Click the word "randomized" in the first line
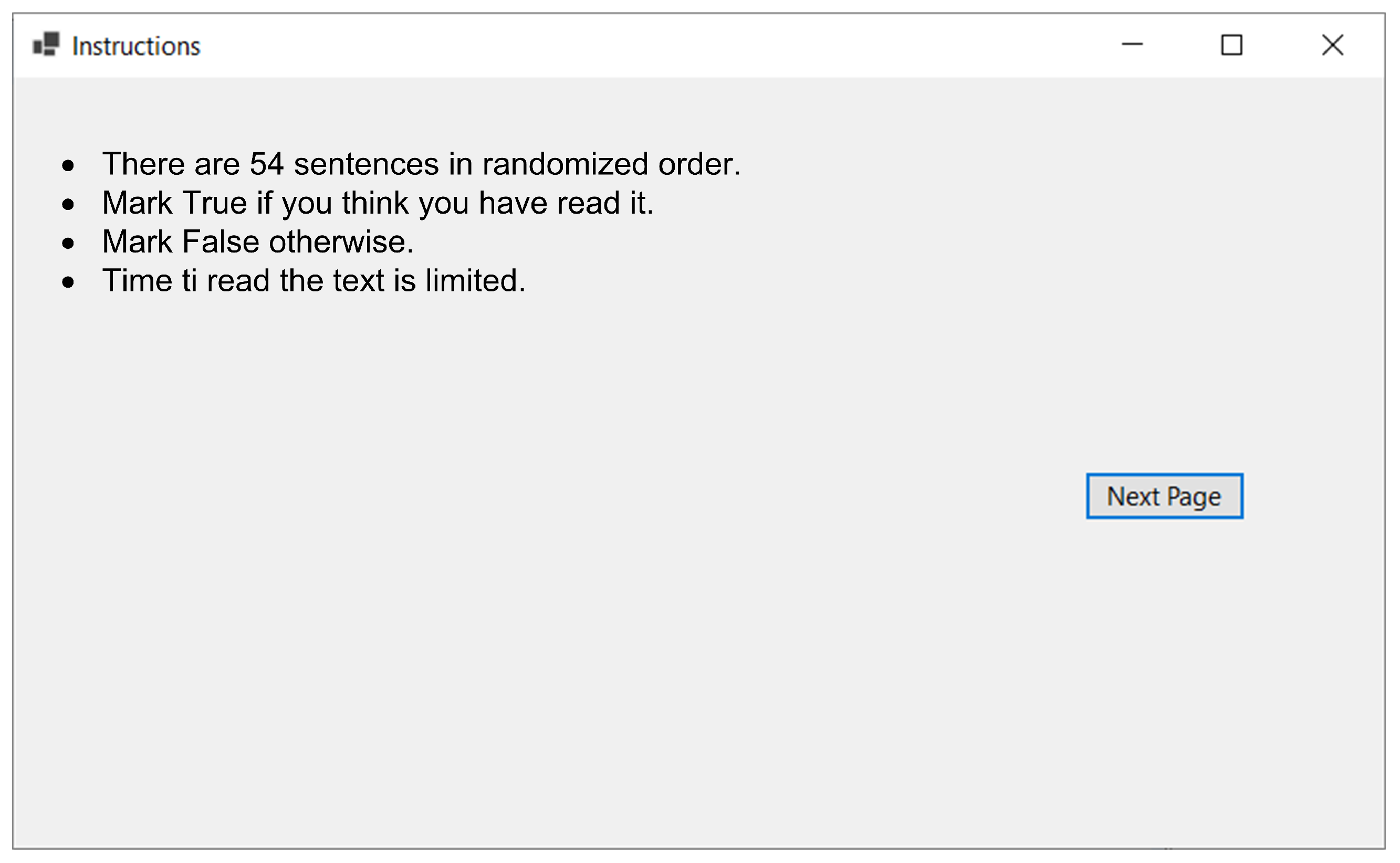The image size is (1400, 863). coord(565,164)
